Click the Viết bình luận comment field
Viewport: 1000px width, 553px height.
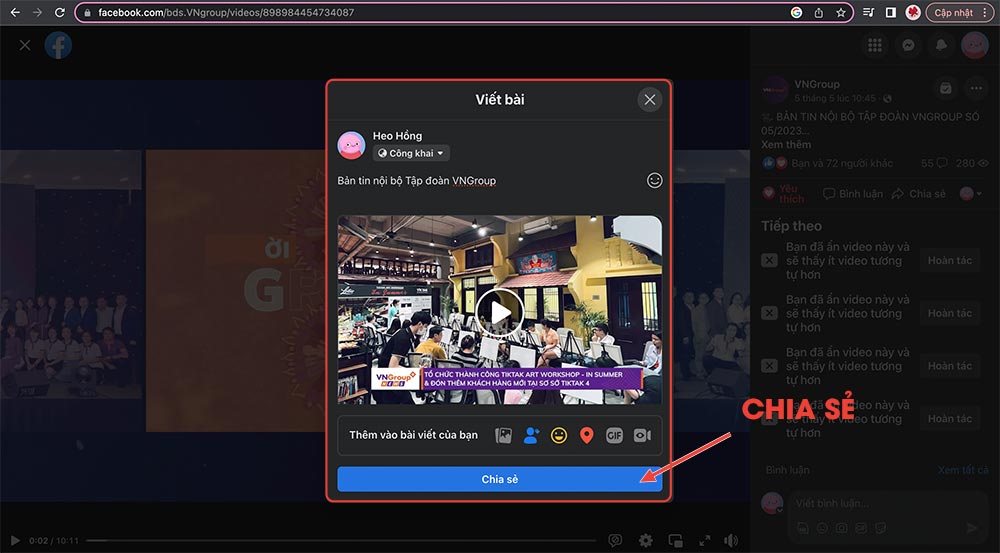pyautogui.click(x=886, y=503)
